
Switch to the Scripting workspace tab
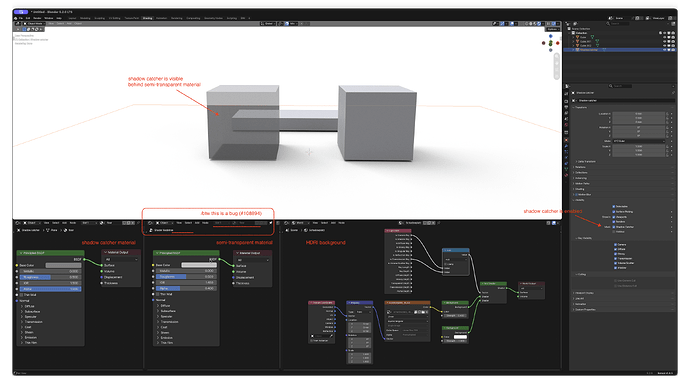(231, 18)
